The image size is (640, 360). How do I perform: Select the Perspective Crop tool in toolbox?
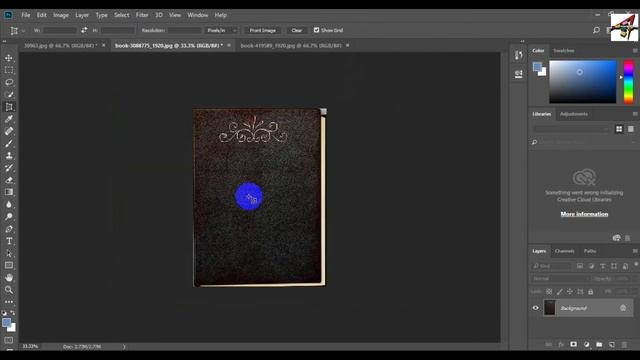click(x=9, y=107)
